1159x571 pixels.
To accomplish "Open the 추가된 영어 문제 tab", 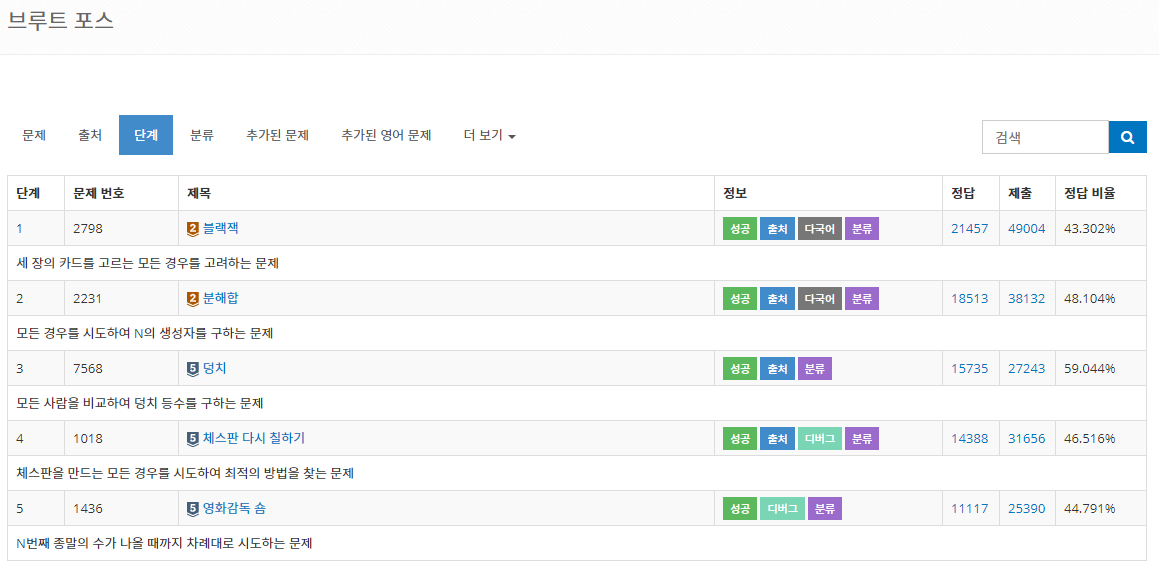I will coord(386,135).
